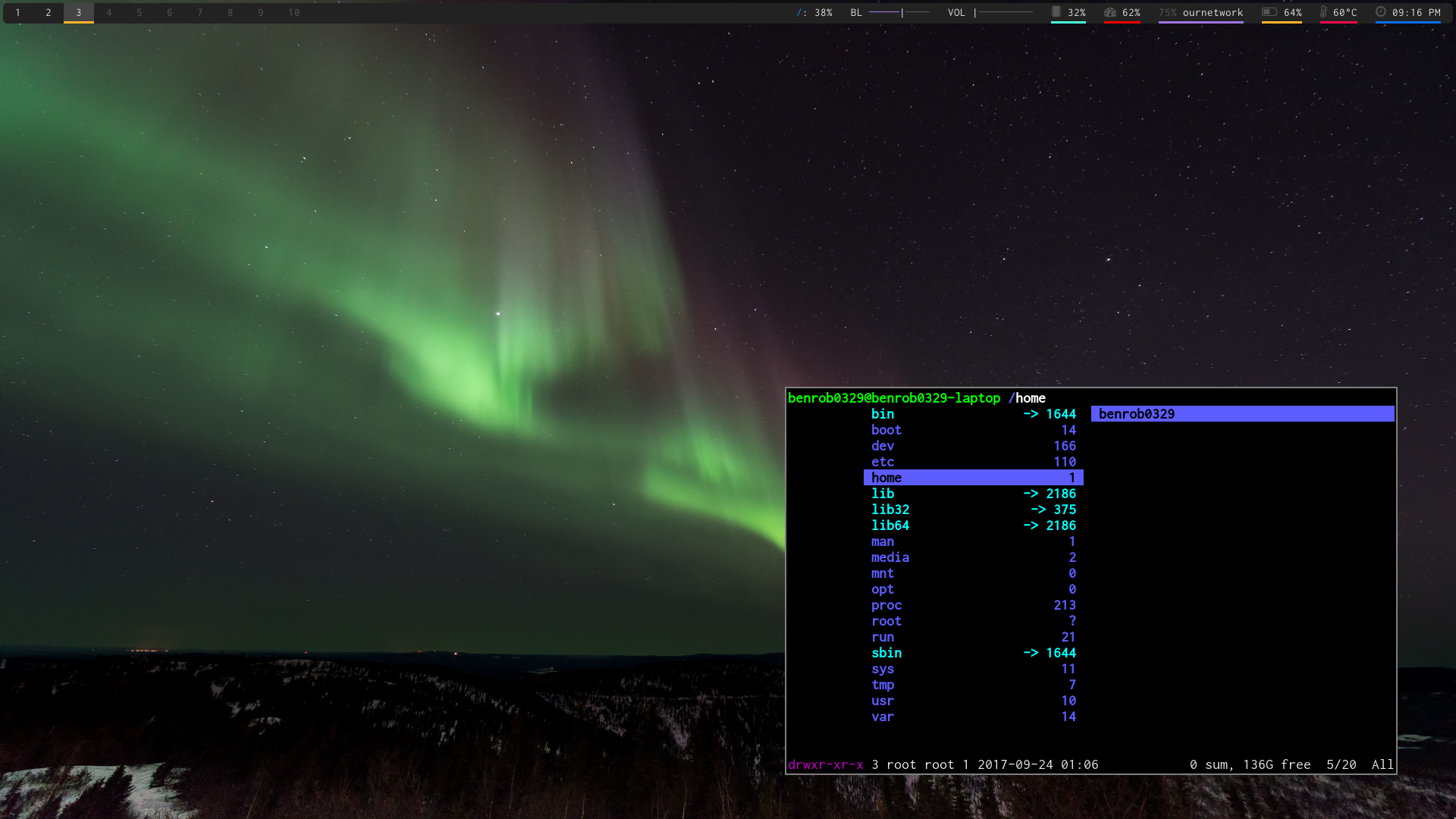
Task: Click the clock icon beside 09:16 PM
Action: point(1381,12)
